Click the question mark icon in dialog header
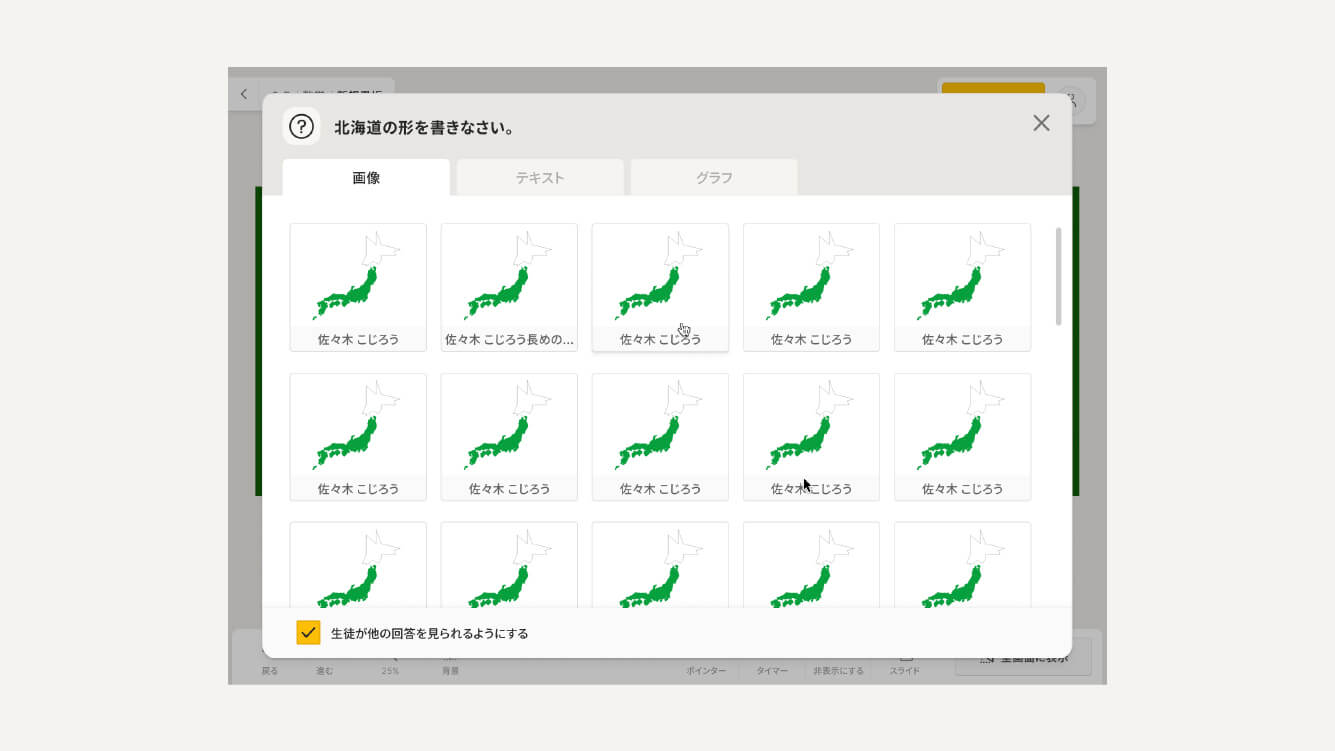 [x=301, y=127]
